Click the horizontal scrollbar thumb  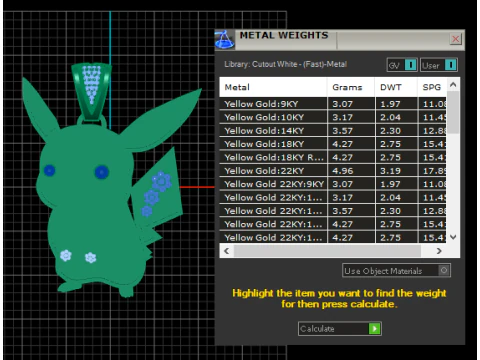point(327,251)
